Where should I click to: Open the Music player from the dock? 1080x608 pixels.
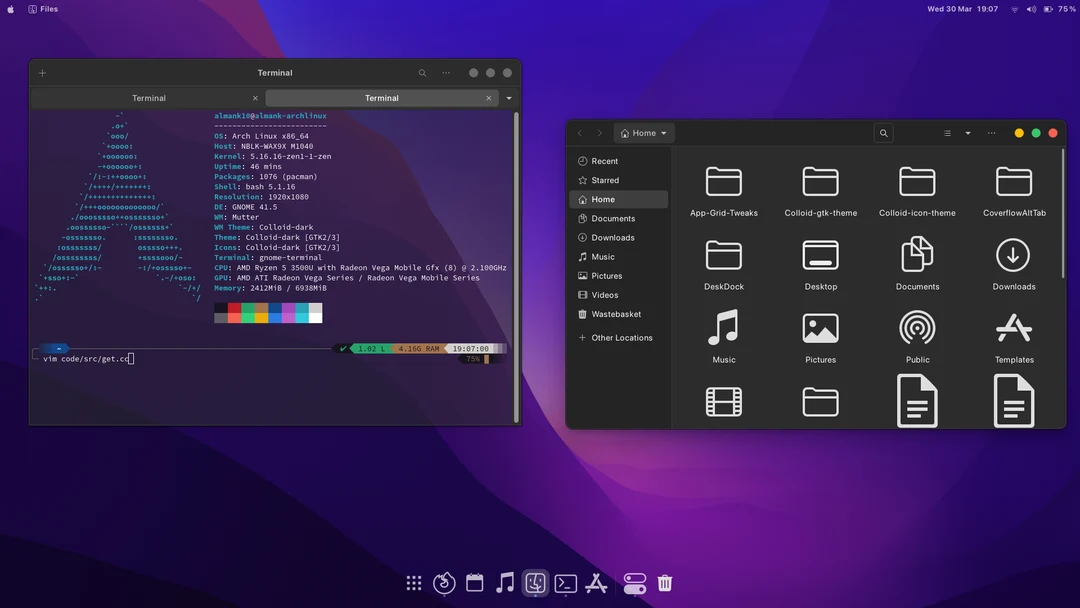[505, 582]
